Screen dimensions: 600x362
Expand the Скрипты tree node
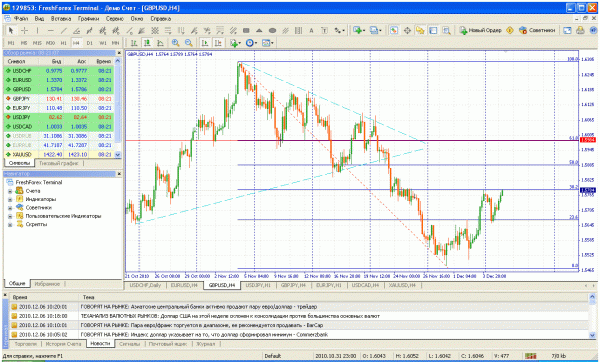tap(10, 225)
